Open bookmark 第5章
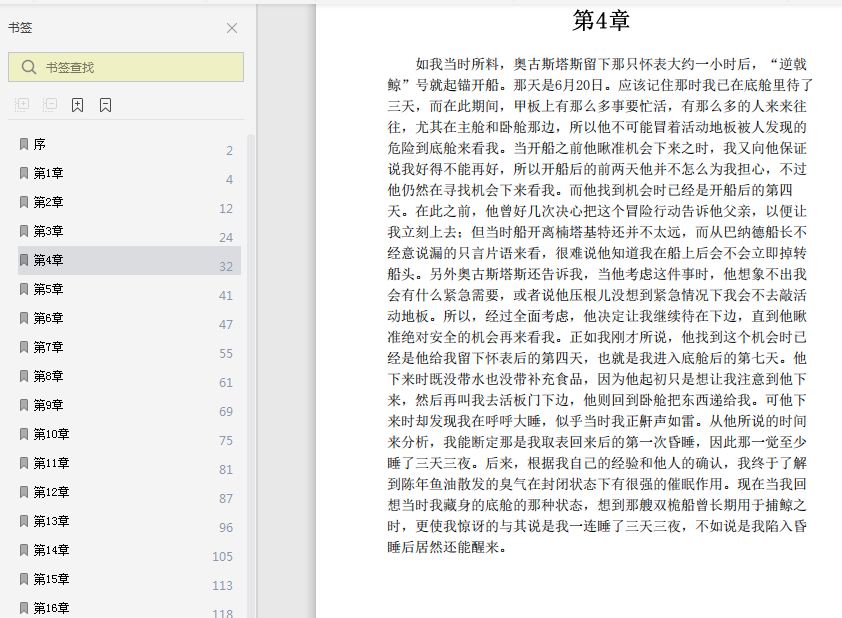 tap(129, 289)
